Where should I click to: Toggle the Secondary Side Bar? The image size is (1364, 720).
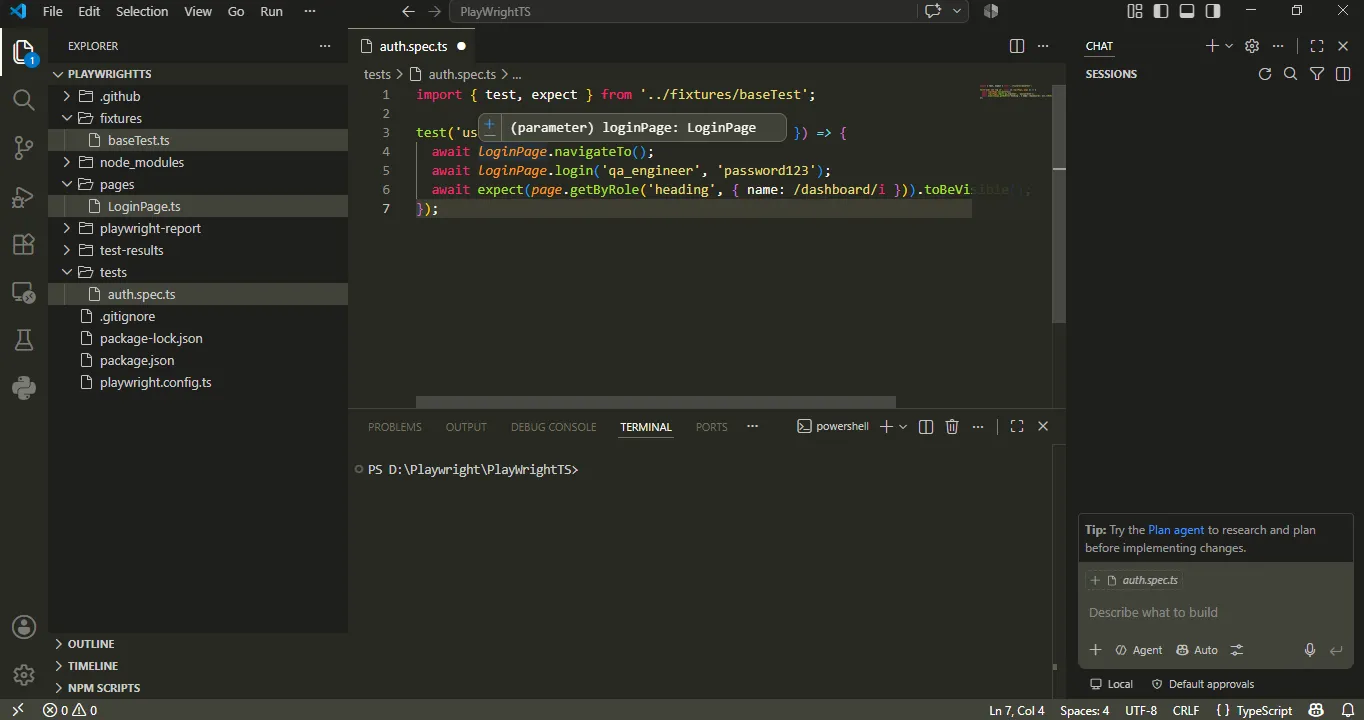[1213, 12]
